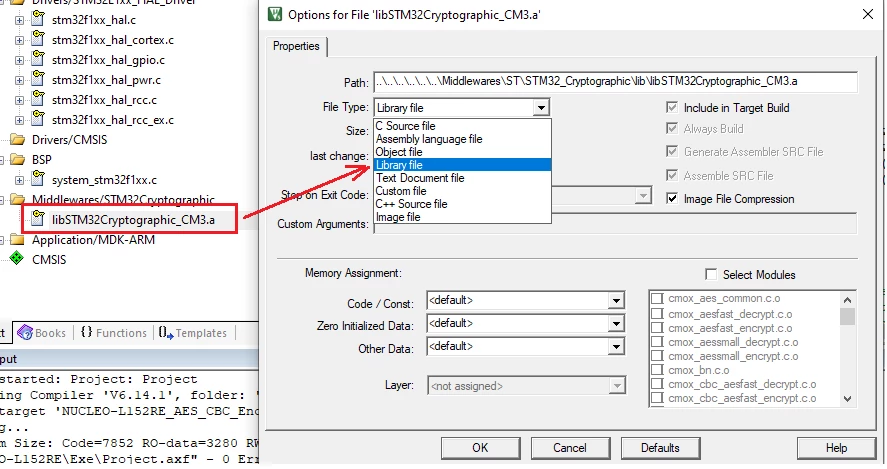Check the cmox_bn.c.o module
Screen dimensions: 887x469
(x=657, y=370)
